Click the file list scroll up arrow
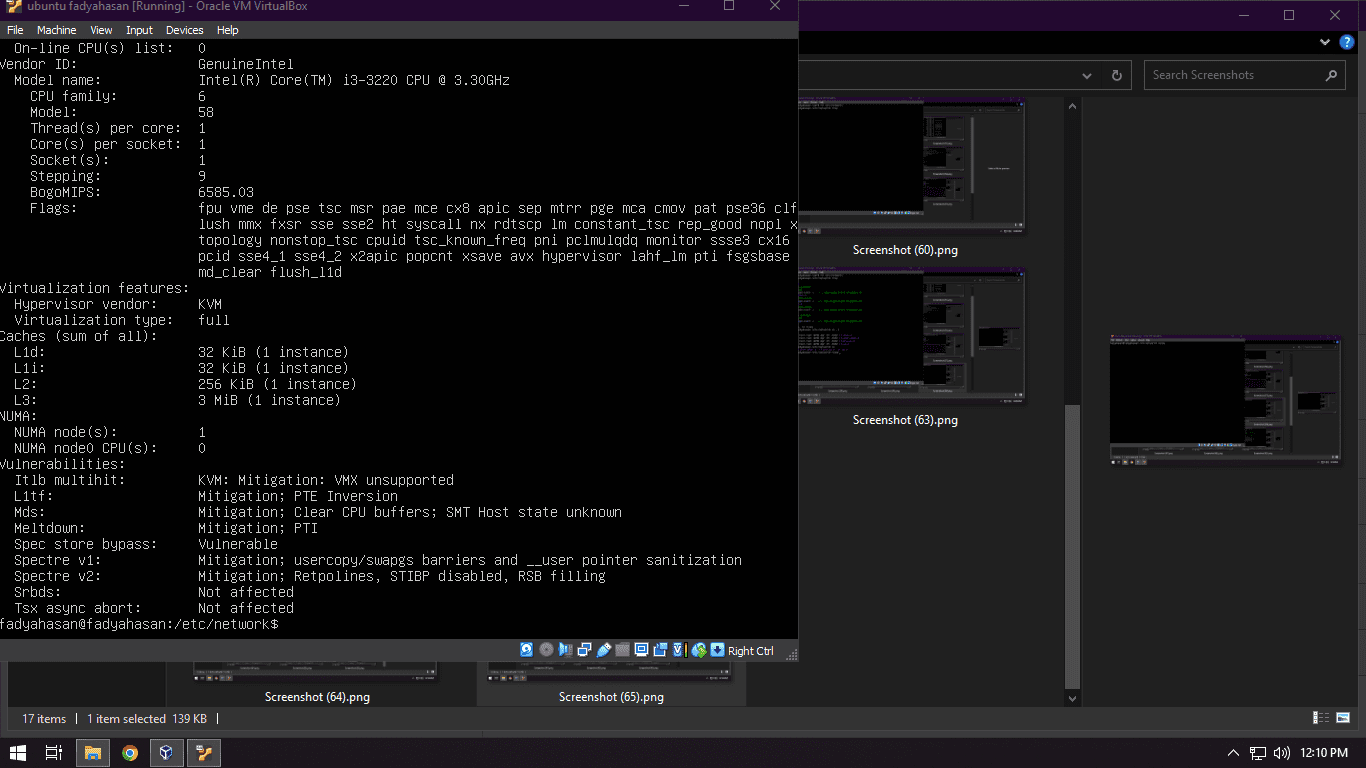The height and width of the screenshot is (768, 1366). [x=1073, y=105]
